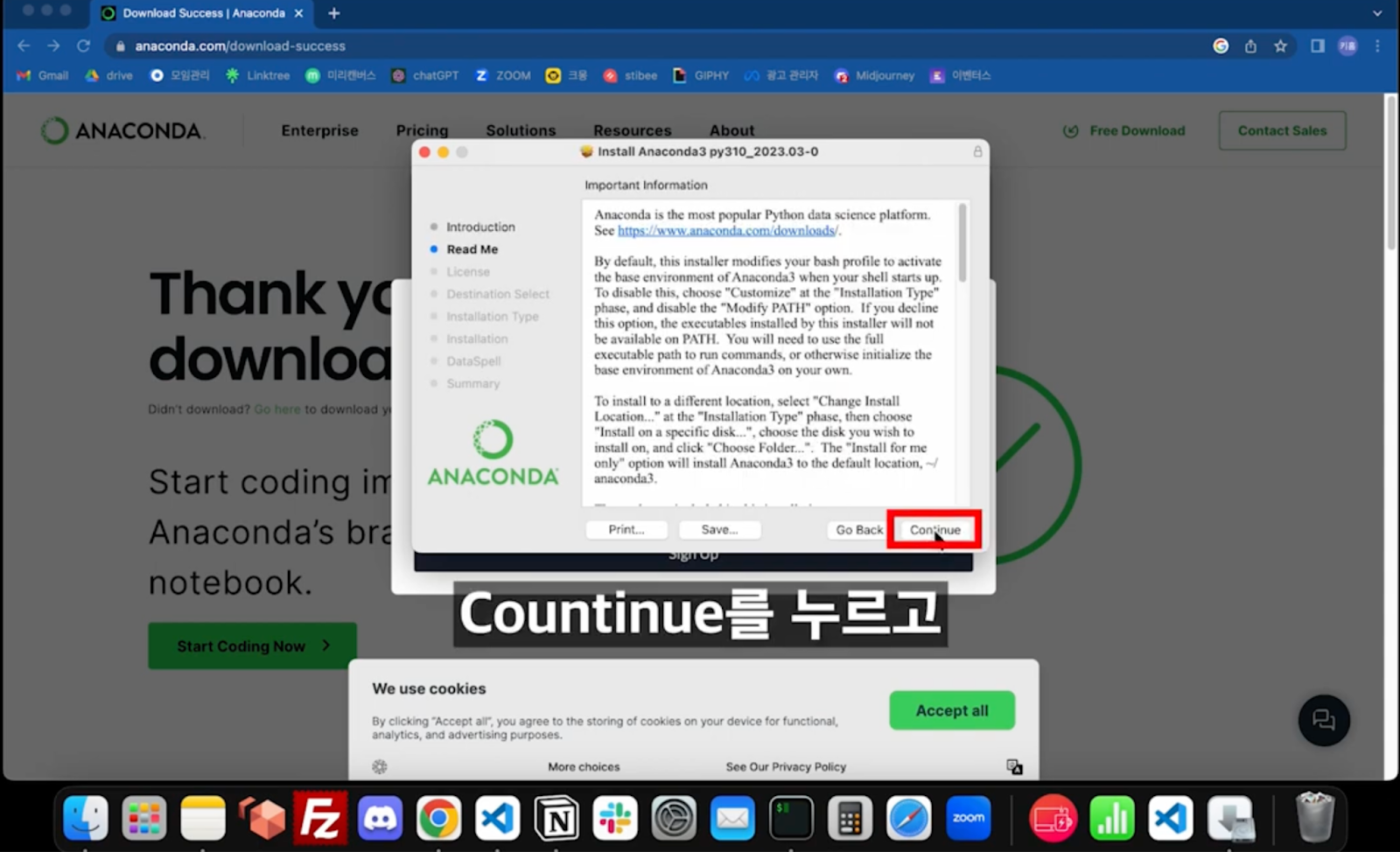Screen dimensions: 1400x852
Task: Open the About menu item
Action: pos(731,130)
